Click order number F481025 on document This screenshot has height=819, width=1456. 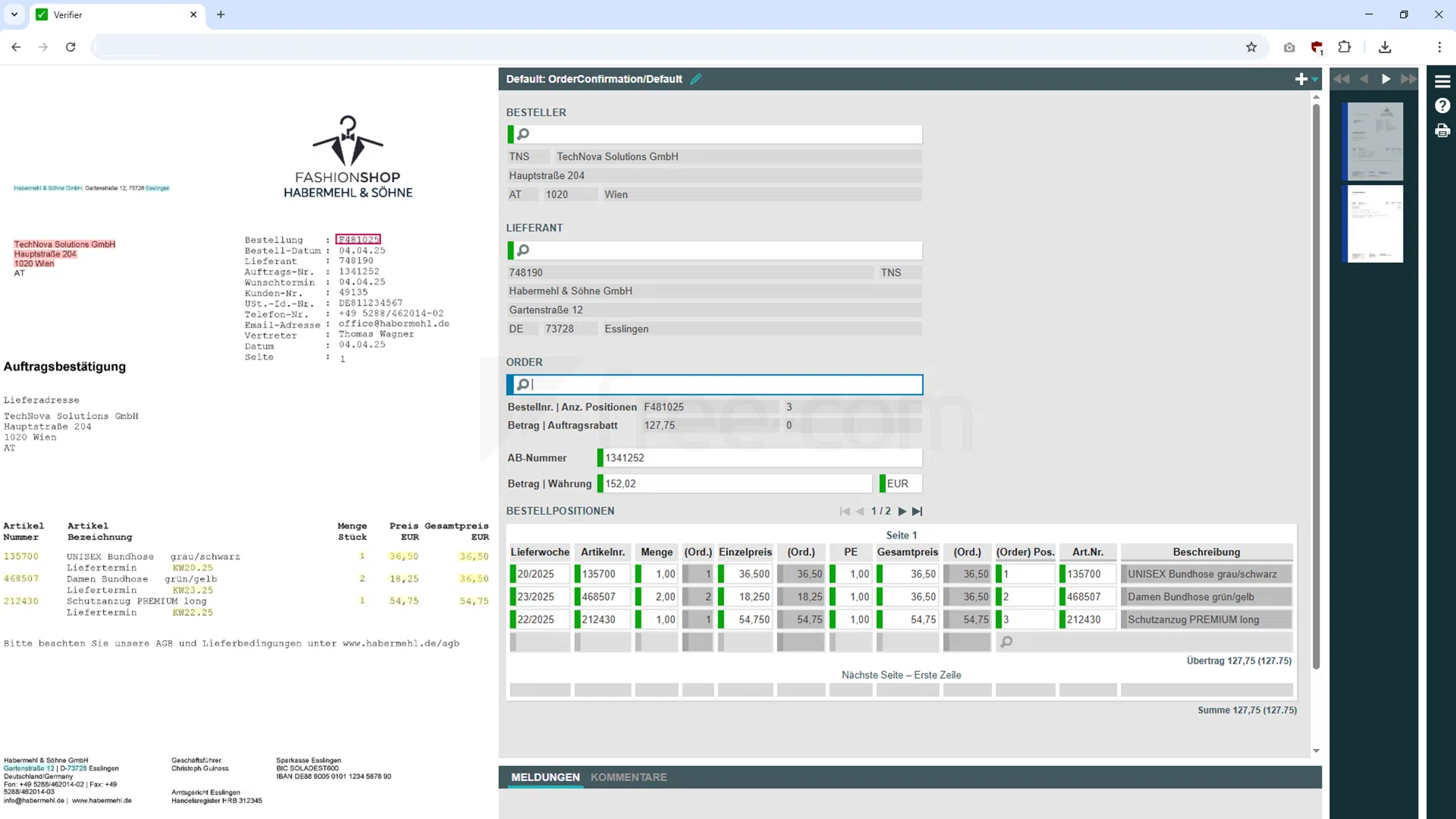point(358,240)
